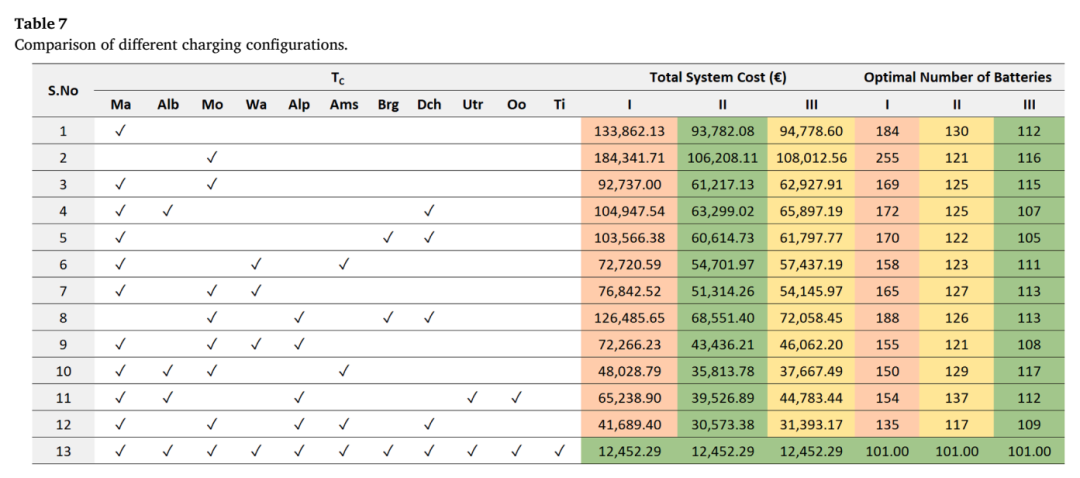
Task: Click the Brg checkmark in row 5
Action: click(x=388, y=238)
